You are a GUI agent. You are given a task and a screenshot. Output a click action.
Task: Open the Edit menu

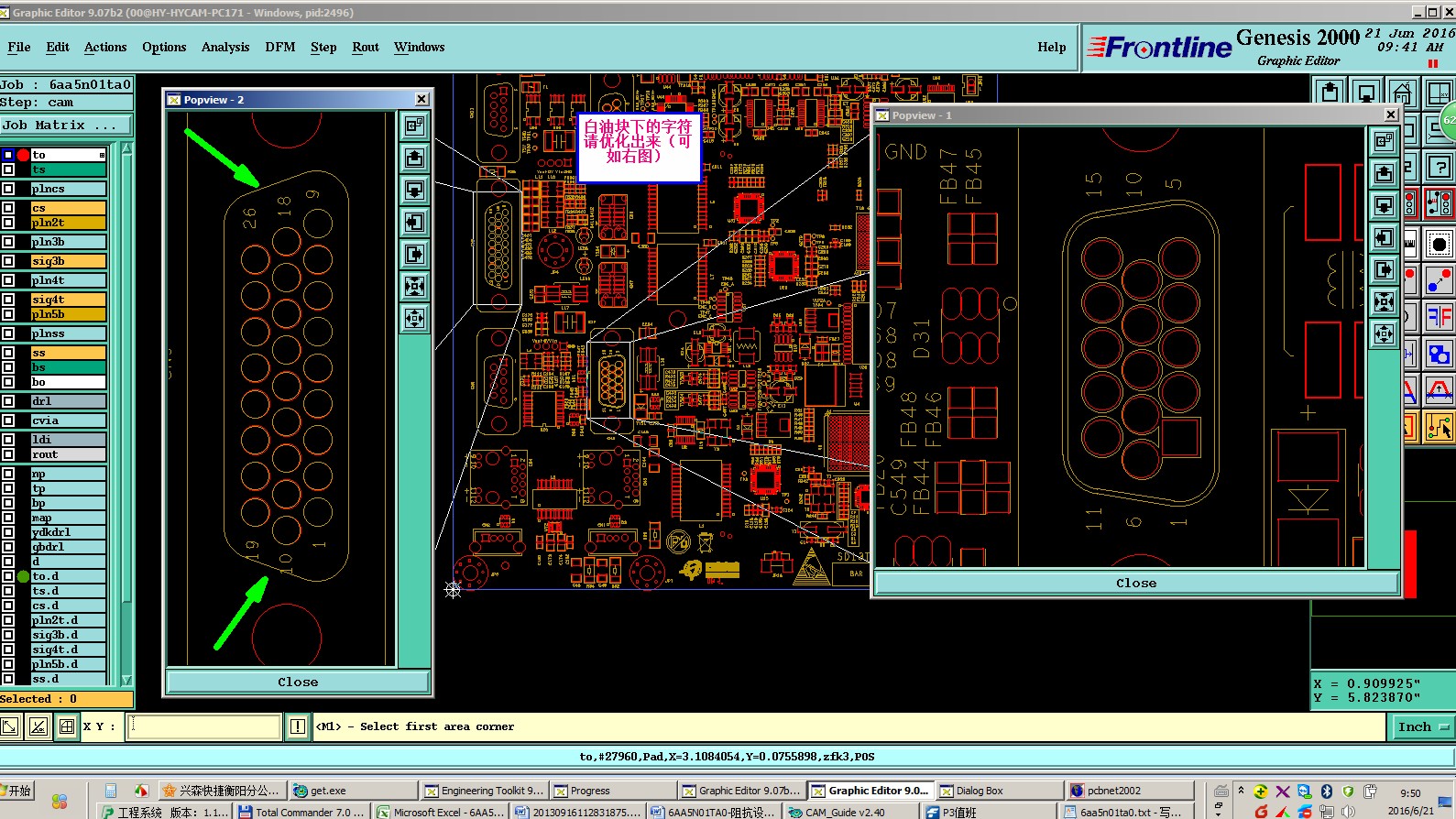[x=58, y=47]
